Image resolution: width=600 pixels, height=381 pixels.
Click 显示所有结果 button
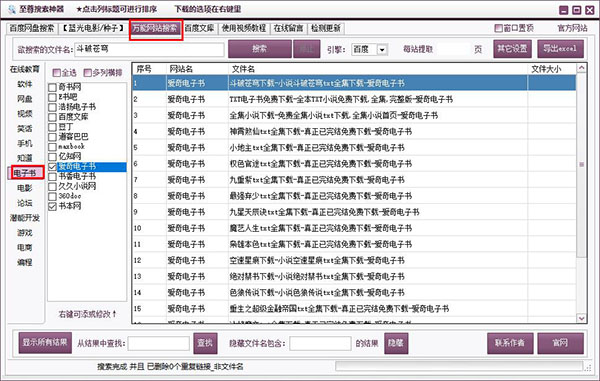pyautogui.click(x=45, y=343)
